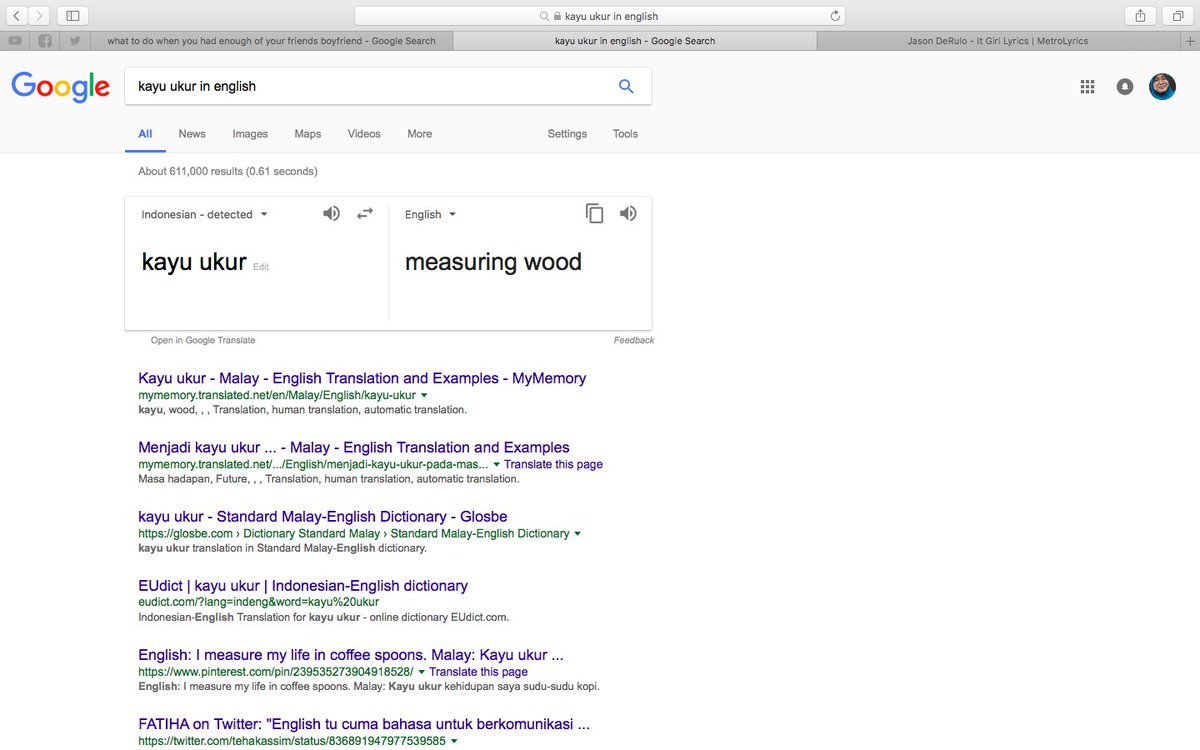This screenshot has height=750, width=1200.
Task: Copy the translation measuring wood
Action: pyautogui.click(x=594, y=213)
